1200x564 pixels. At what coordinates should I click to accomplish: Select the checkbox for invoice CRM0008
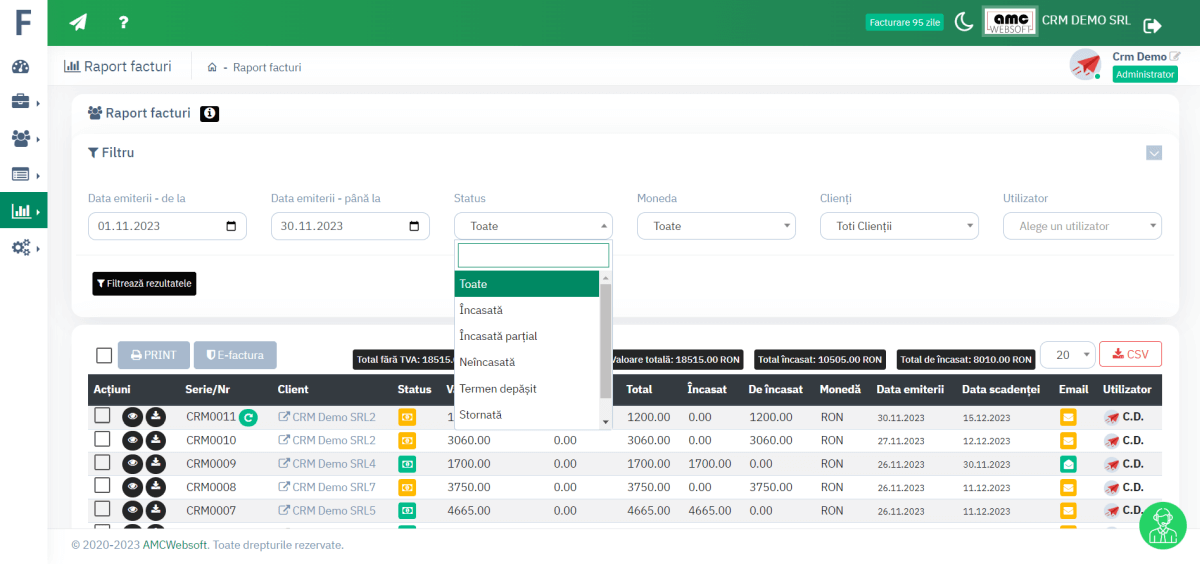(x=102, y=486)
